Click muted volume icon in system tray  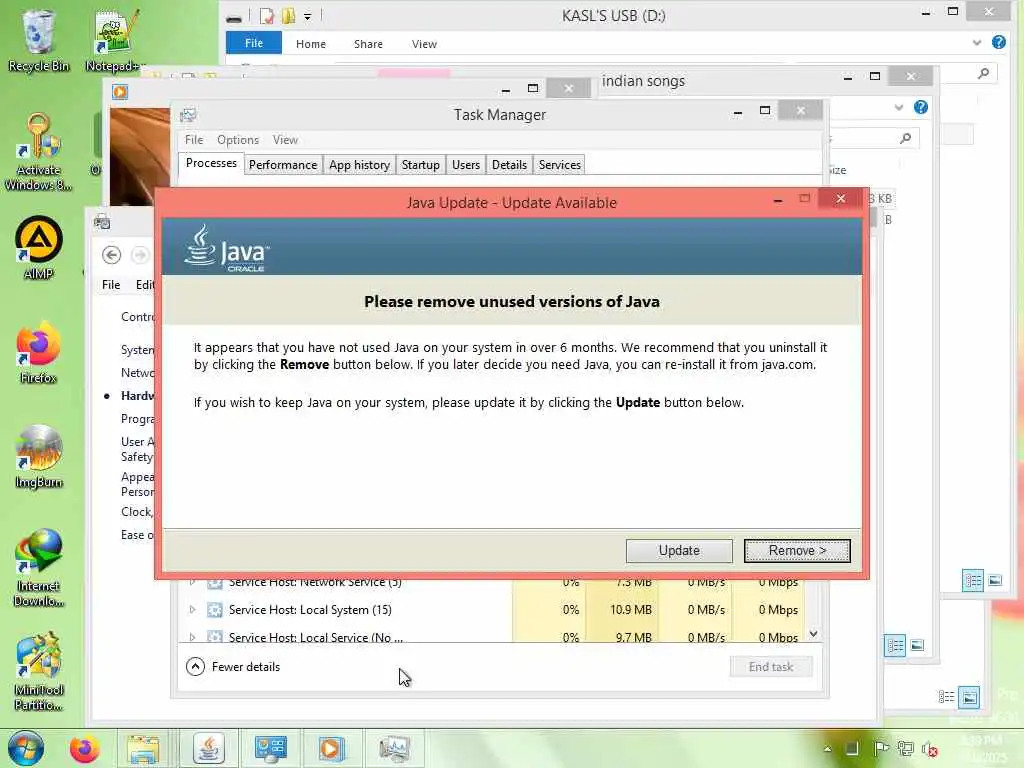click(x=930, y=749)
